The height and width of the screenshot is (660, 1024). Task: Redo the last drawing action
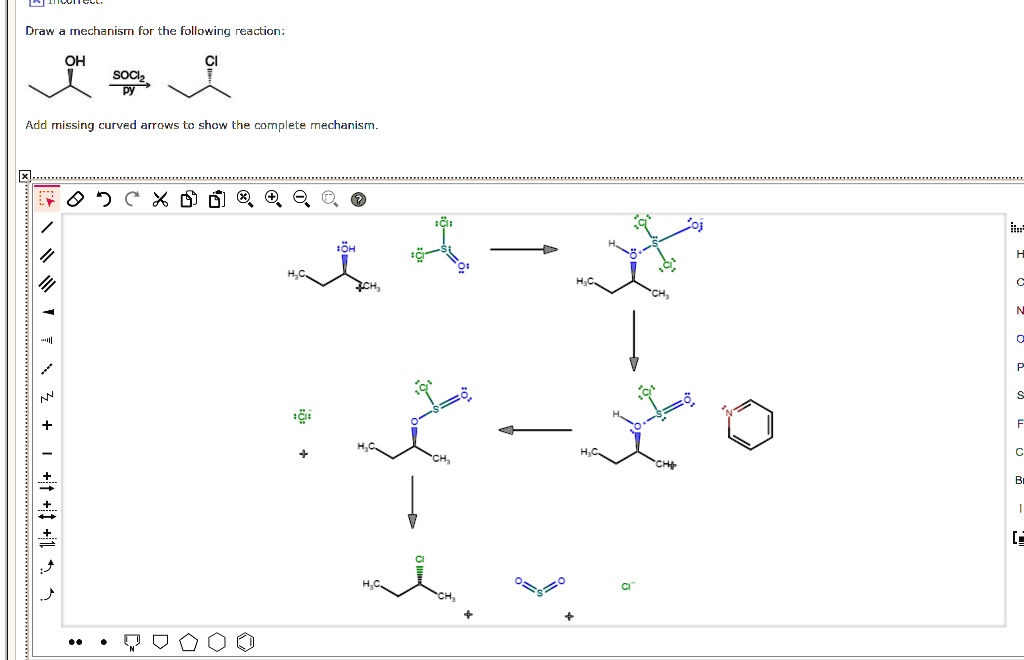tap(131, 198)
